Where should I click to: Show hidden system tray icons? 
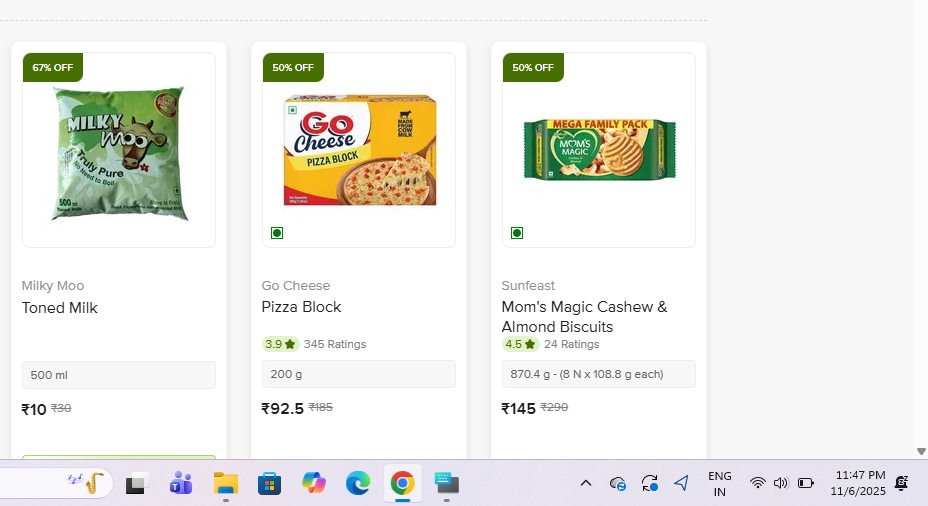pos(586,484)
